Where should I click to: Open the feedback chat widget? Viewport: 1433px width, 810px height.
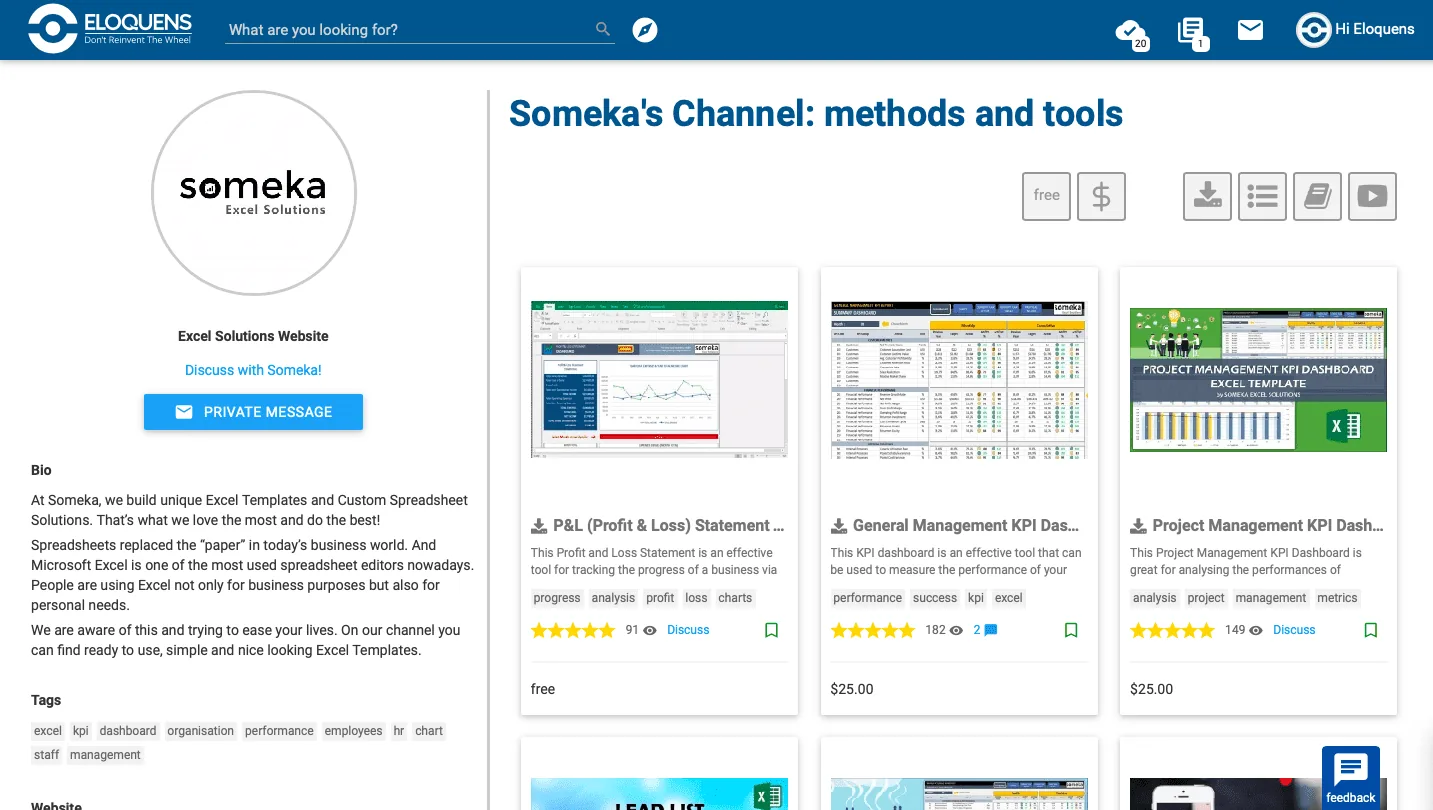pos(1351,777)
